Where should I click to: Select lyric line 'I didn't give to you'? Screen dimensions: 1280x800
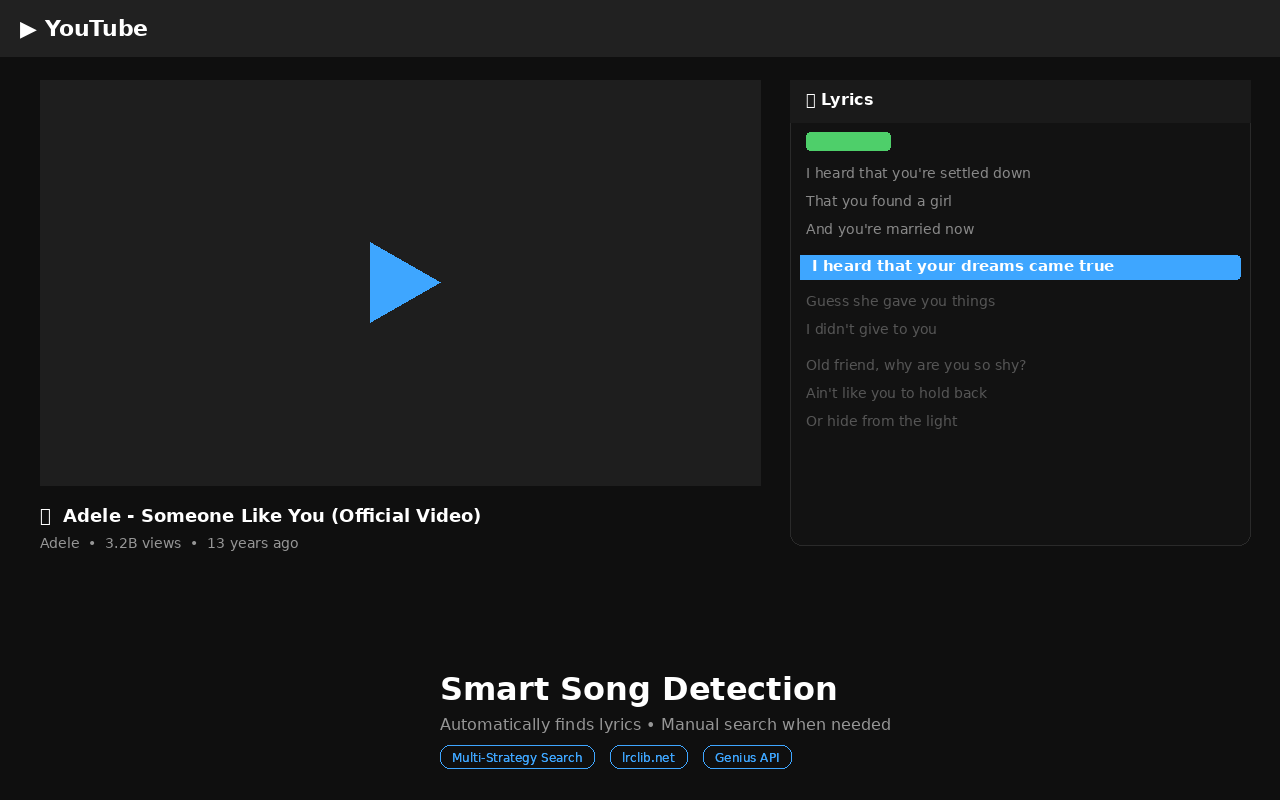(871, 329)
